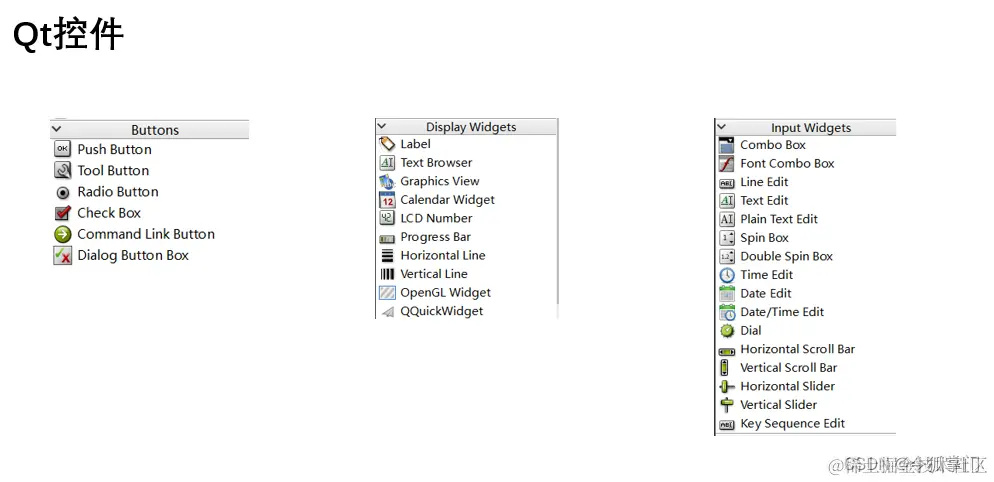The width and height of the screenshot is (994, 482).
Task: Select the green Dial icon
Action: pyautogui.click(x=726, y=330)
